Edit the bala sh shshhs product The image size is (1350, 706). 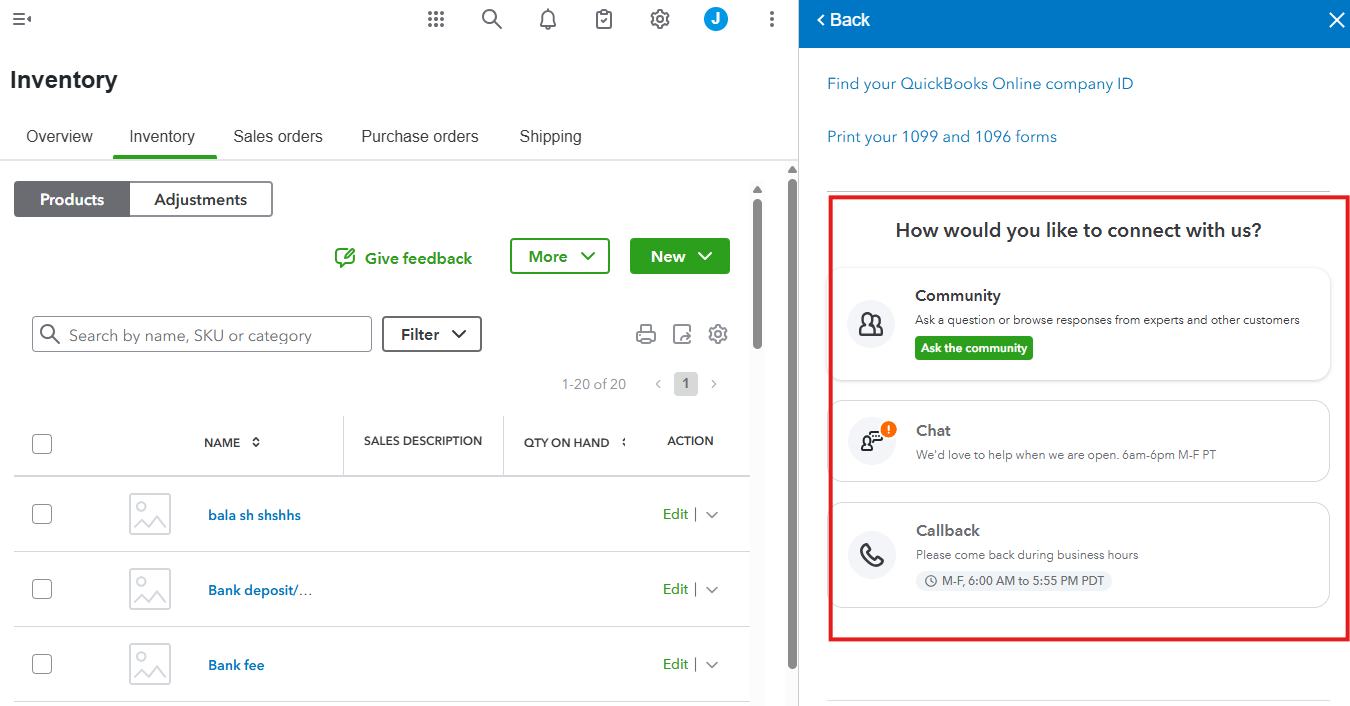pos(675,514)
